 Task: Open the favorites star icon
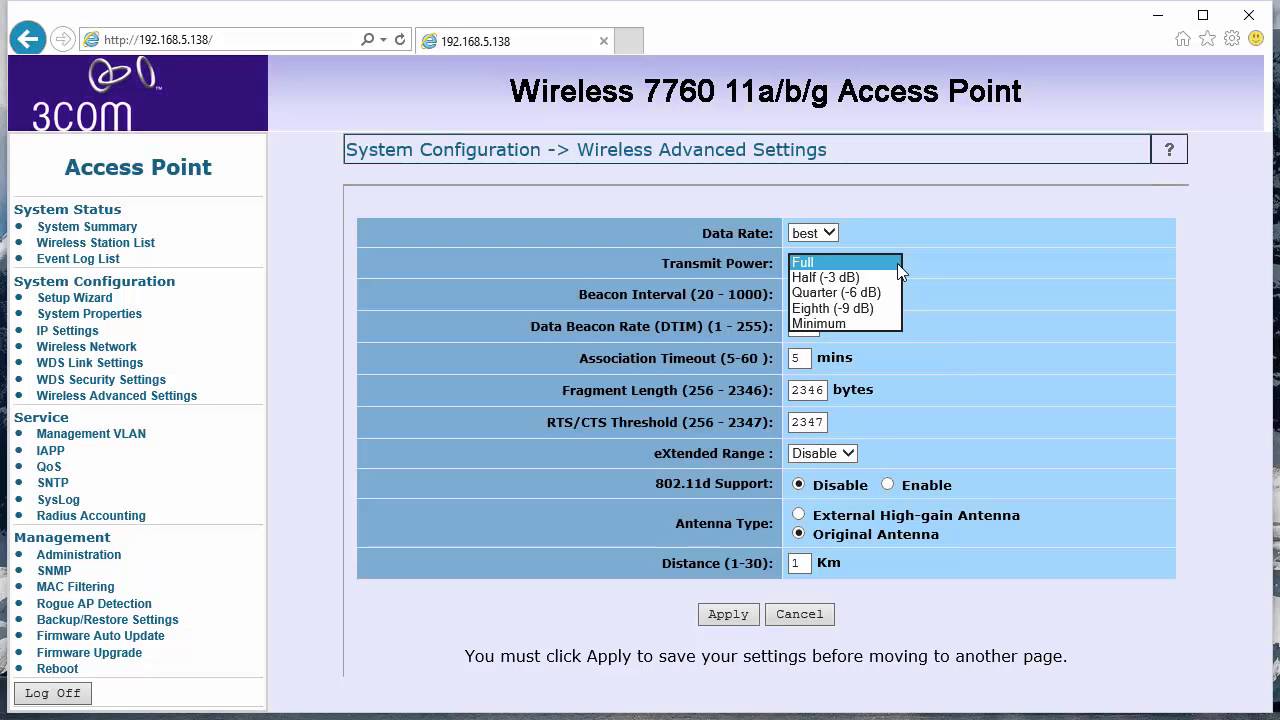pyautogui.click(x=1207, y=39)
